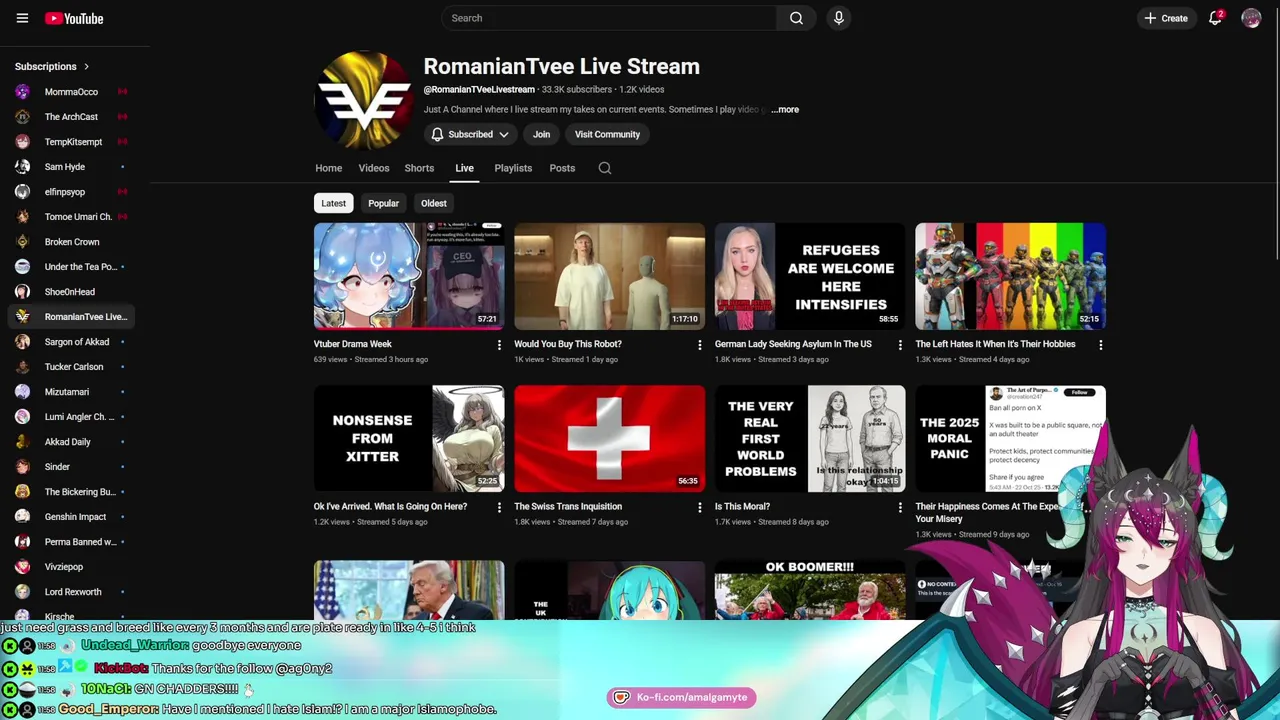Screen dimensions: 1280x720
Task: Search within channel using magnifier icon
Action: click(605, 168)
